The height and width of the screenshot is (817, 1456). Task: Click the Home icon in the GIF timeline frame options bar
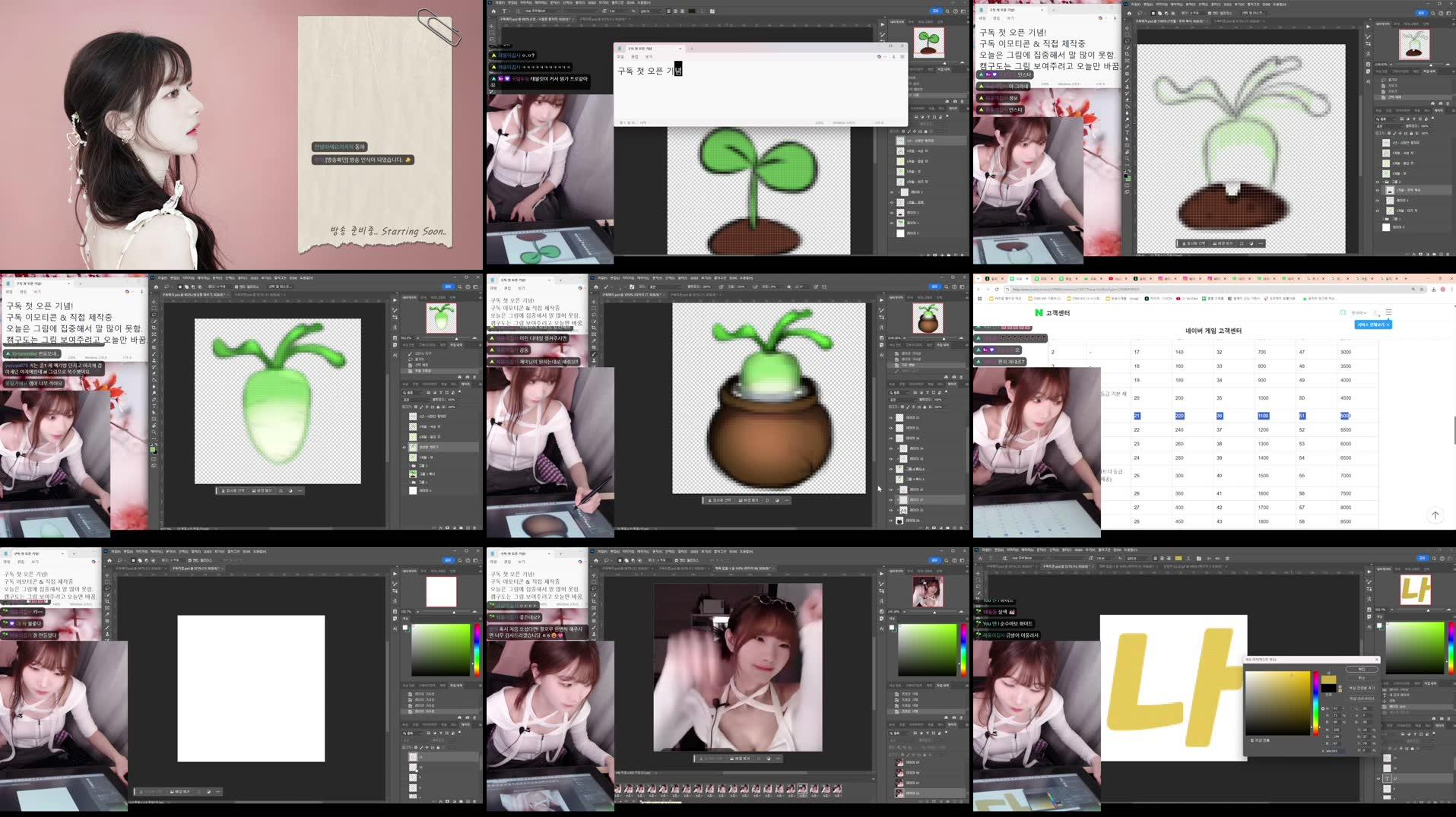tap(595, 560)
